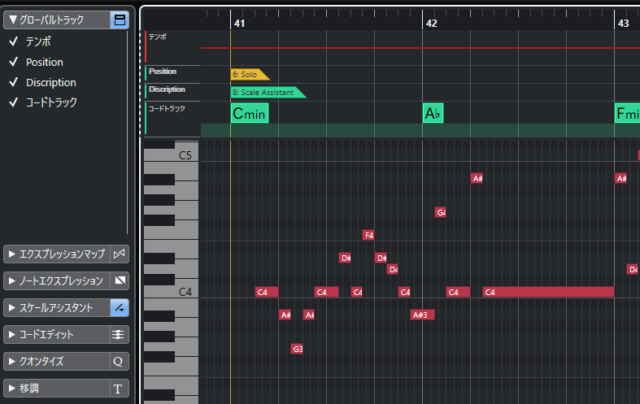The width and height of the screenshot is (640, 404).
Task: Collapse the グローバルトラック section
Action: tap(13, 20)
